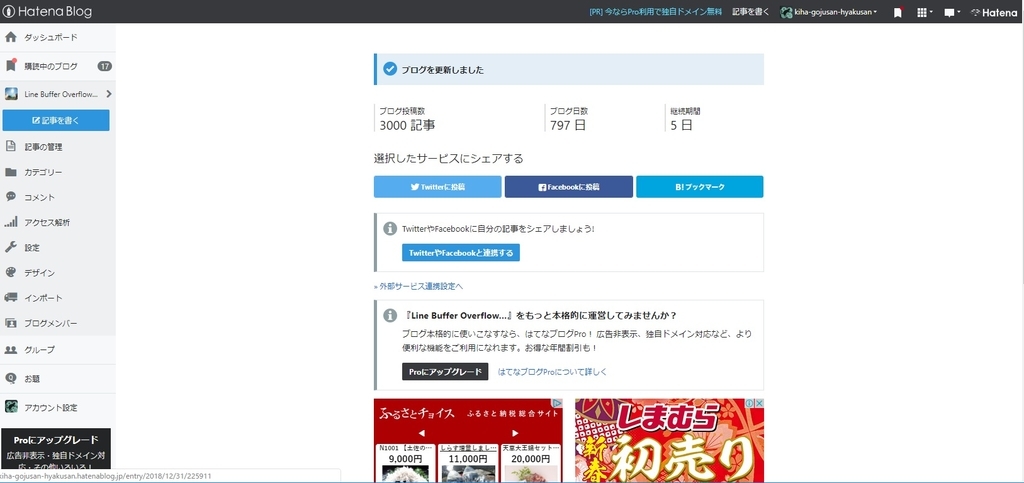Expand the Line Buffer Overflow blog chevron
The height and width of the screenshot is (483, 1024).
point(108,94)
